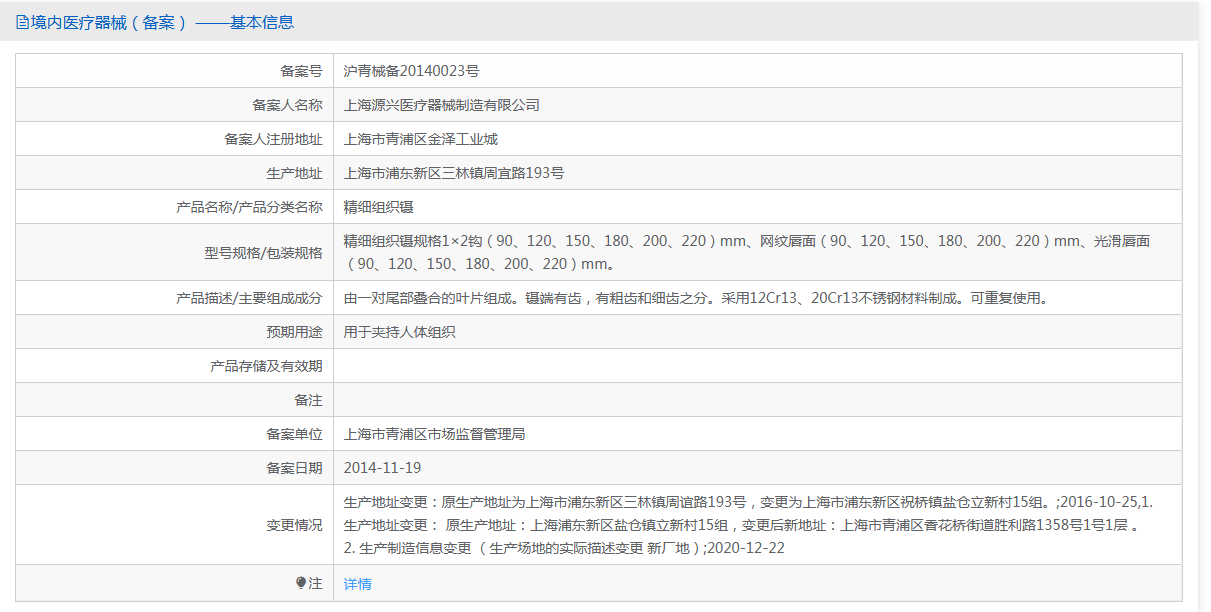The height and width of the screenshot is (612, 1211).
Task: Click the 生产地址 label
Action: pos(294,173)
